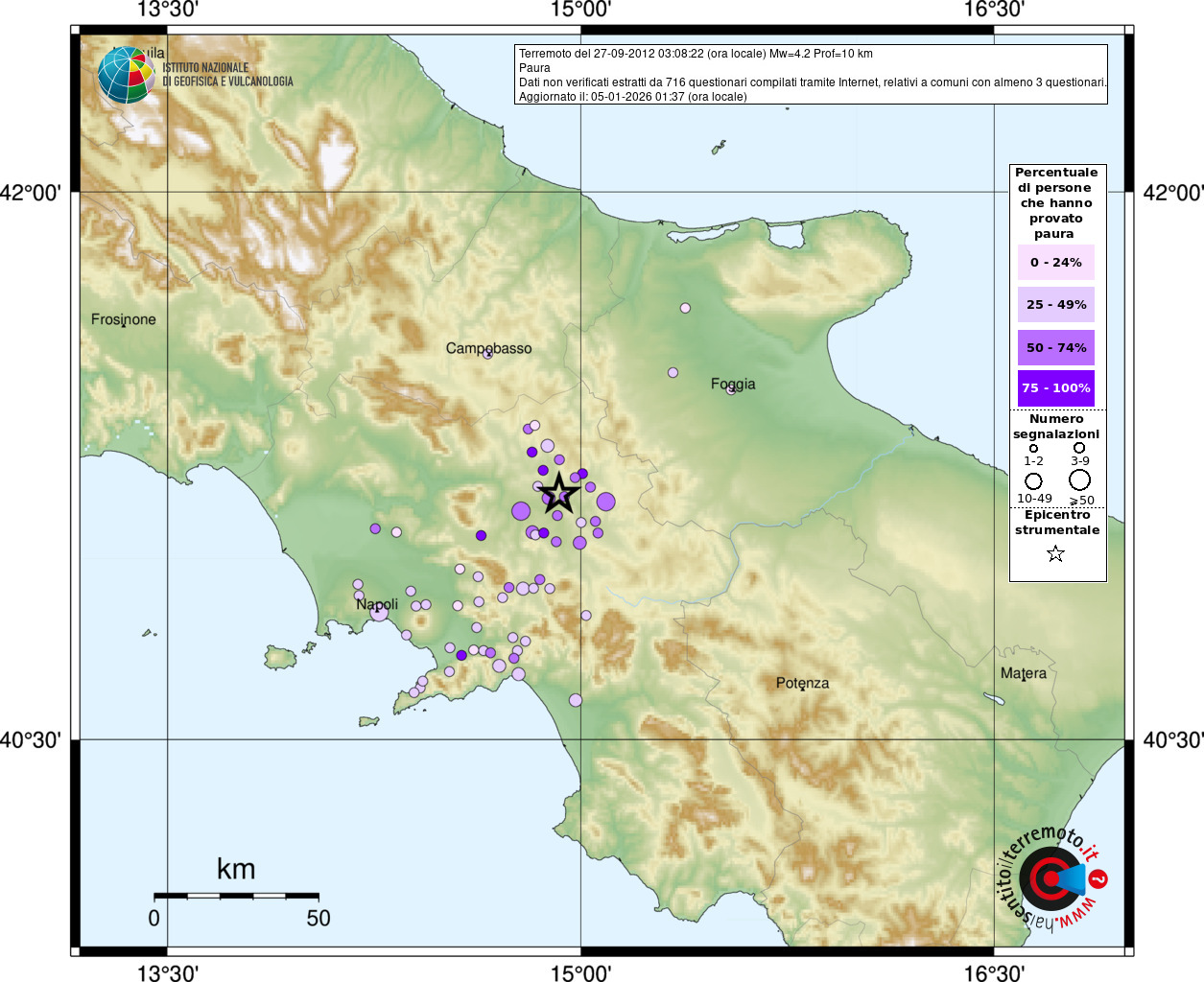
Task: Click the 'Paura' line in the info box
Action: click(534, 68)
